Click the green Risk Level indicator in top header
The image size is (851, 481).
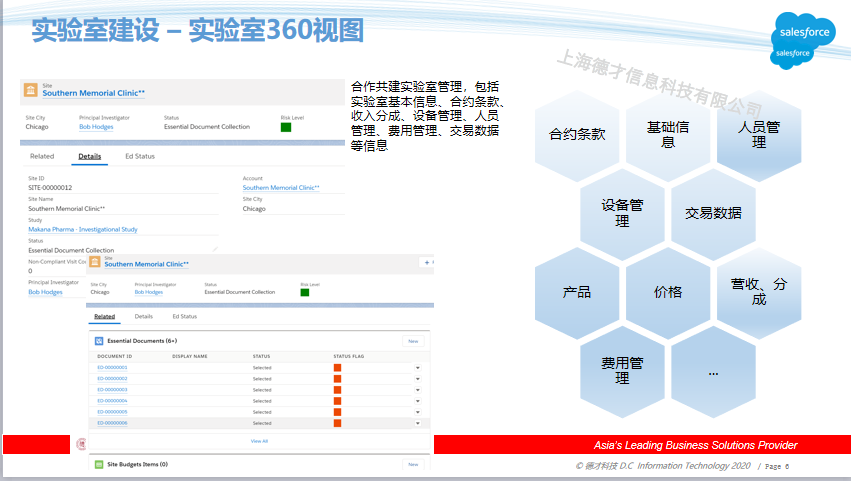point(286,127)
